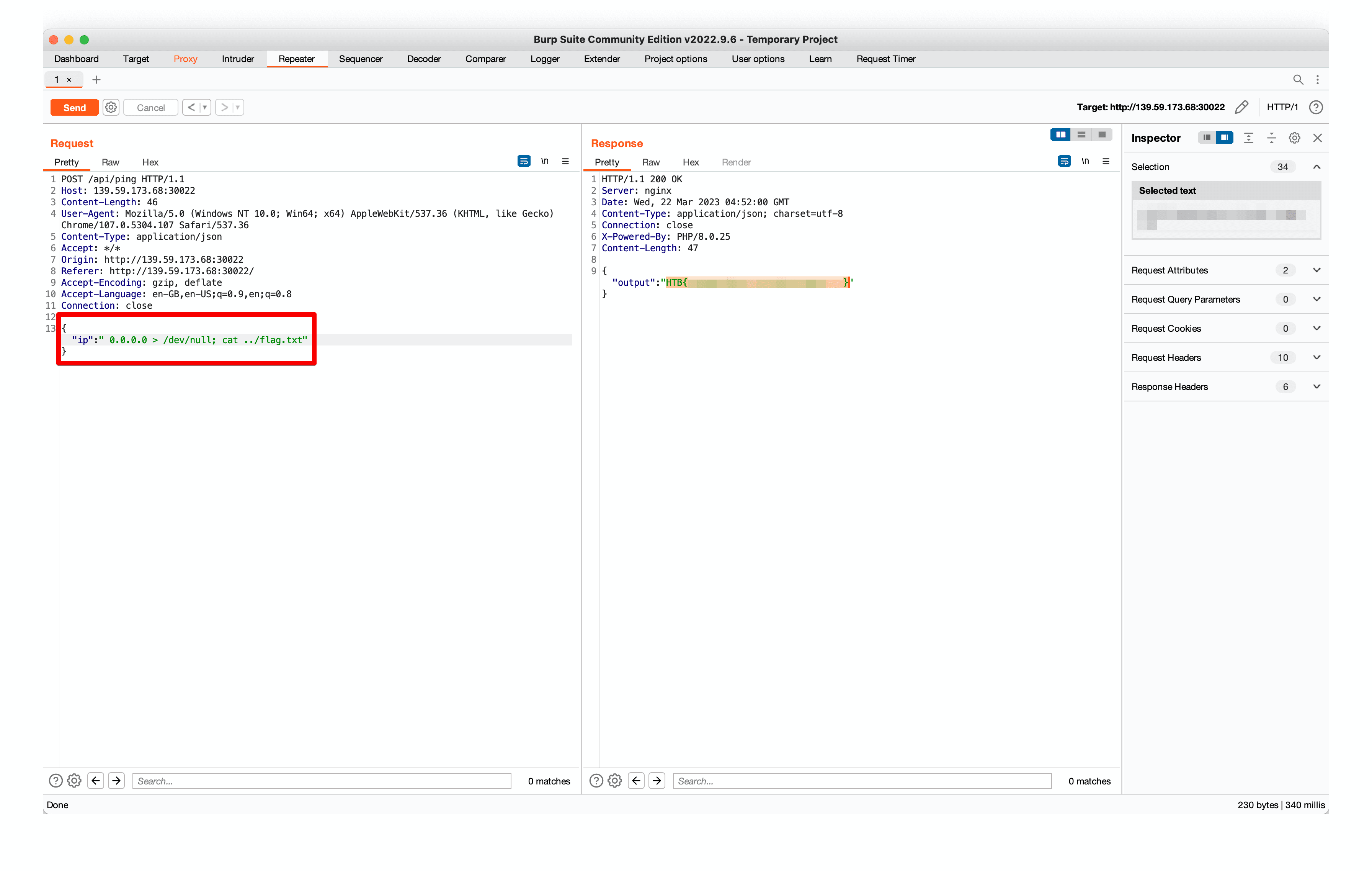
Task: Toggle request word wrap icon
Action: [x=524, y=161]
